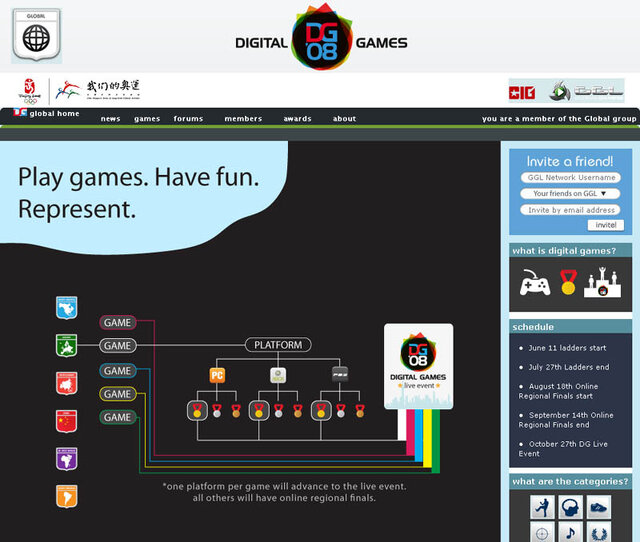This screenshot has width=640, height=542.
Task: Click the Invite by email address field
Action: coord(570,210)
